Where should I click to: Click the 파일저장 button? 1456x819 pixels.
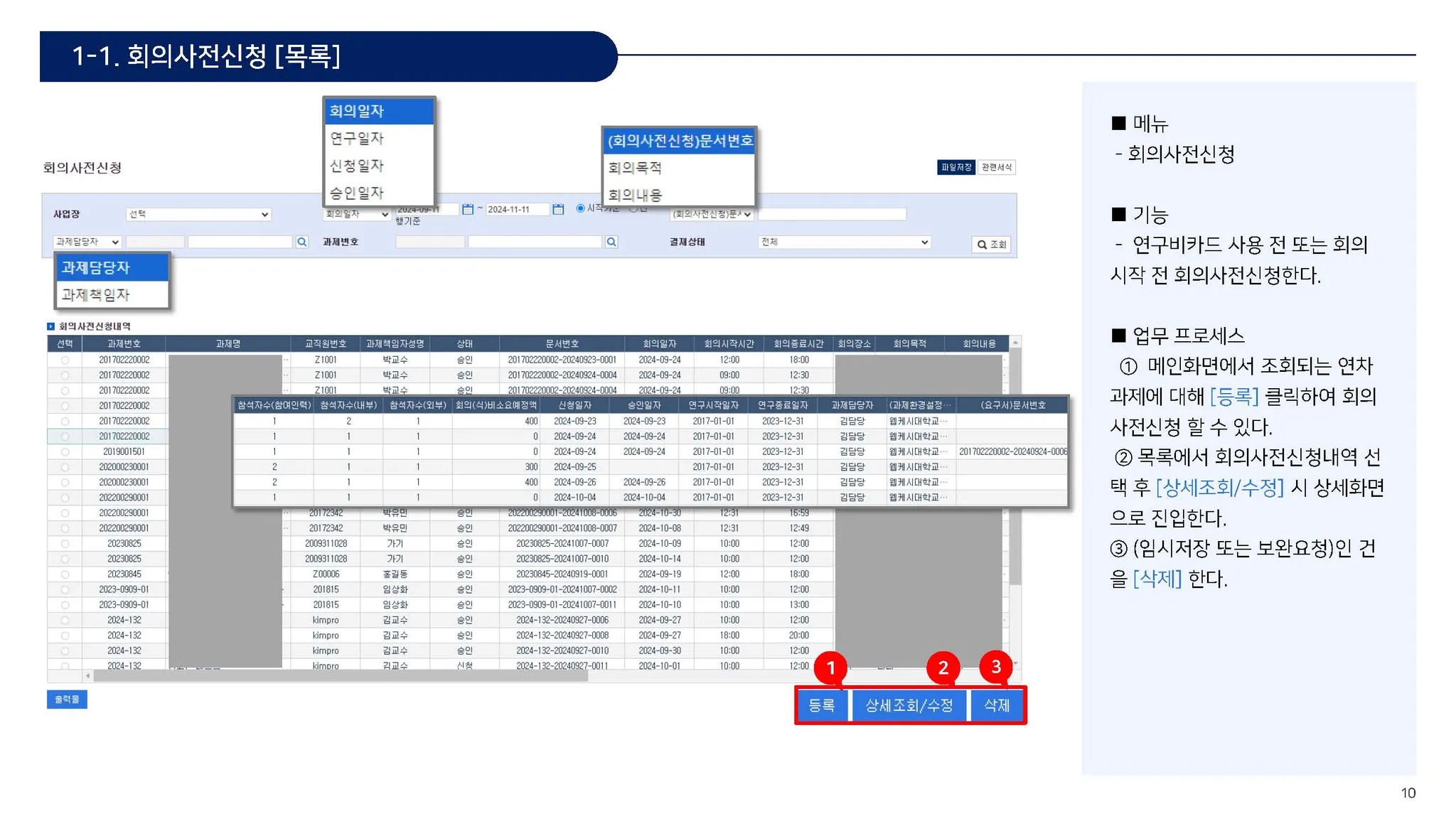[x=955, y=167]
